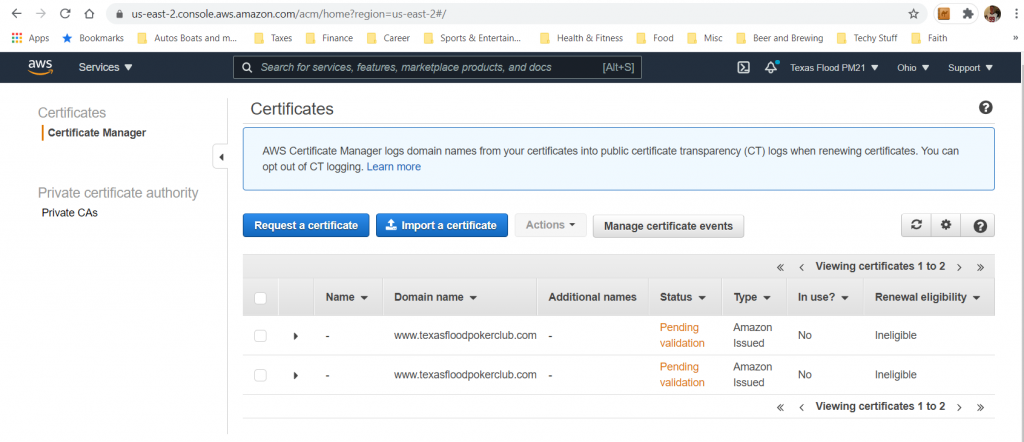Bookmark this page with the star icon

[913, 14]
